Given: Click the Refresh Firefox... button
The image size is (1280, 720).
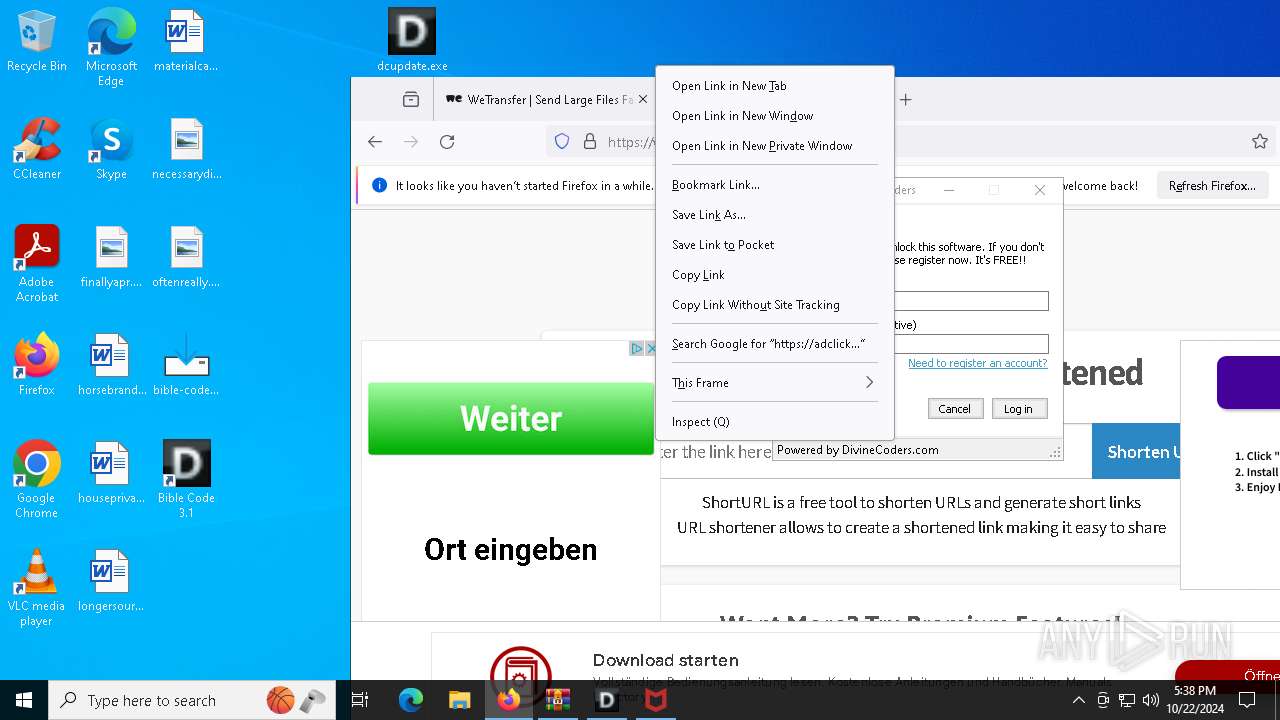Looking at the screenshot, I should (1212, 186).
